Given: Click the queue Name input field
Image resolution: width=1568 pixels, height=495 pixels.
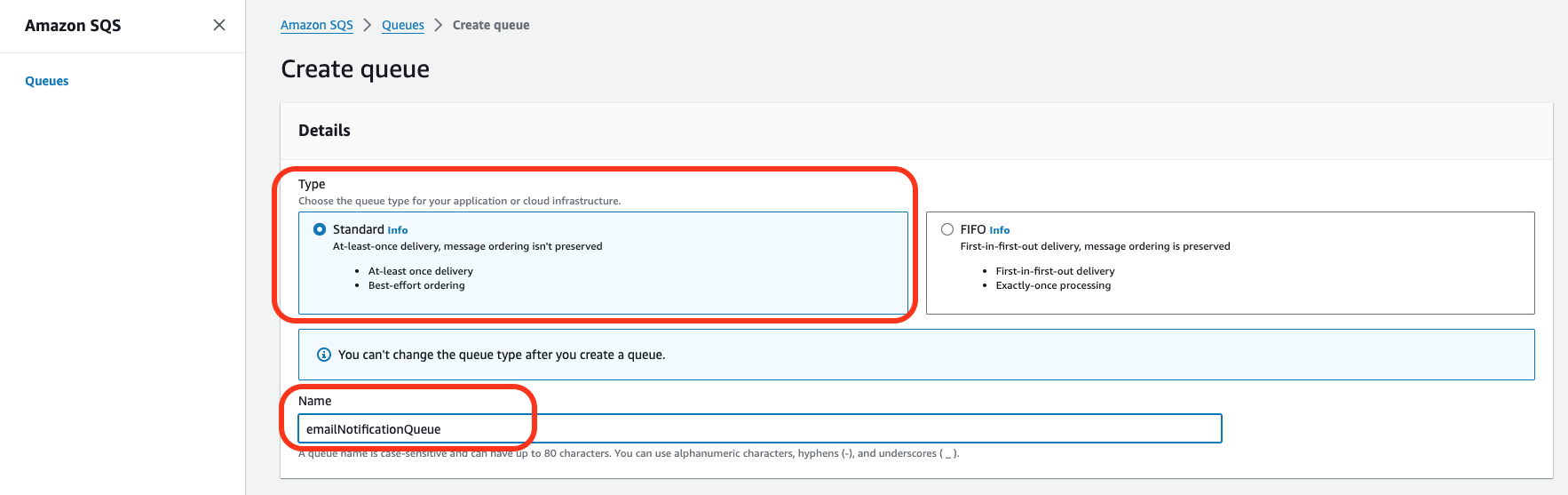Looking at the screenshot, I should (x=760, y=428).
